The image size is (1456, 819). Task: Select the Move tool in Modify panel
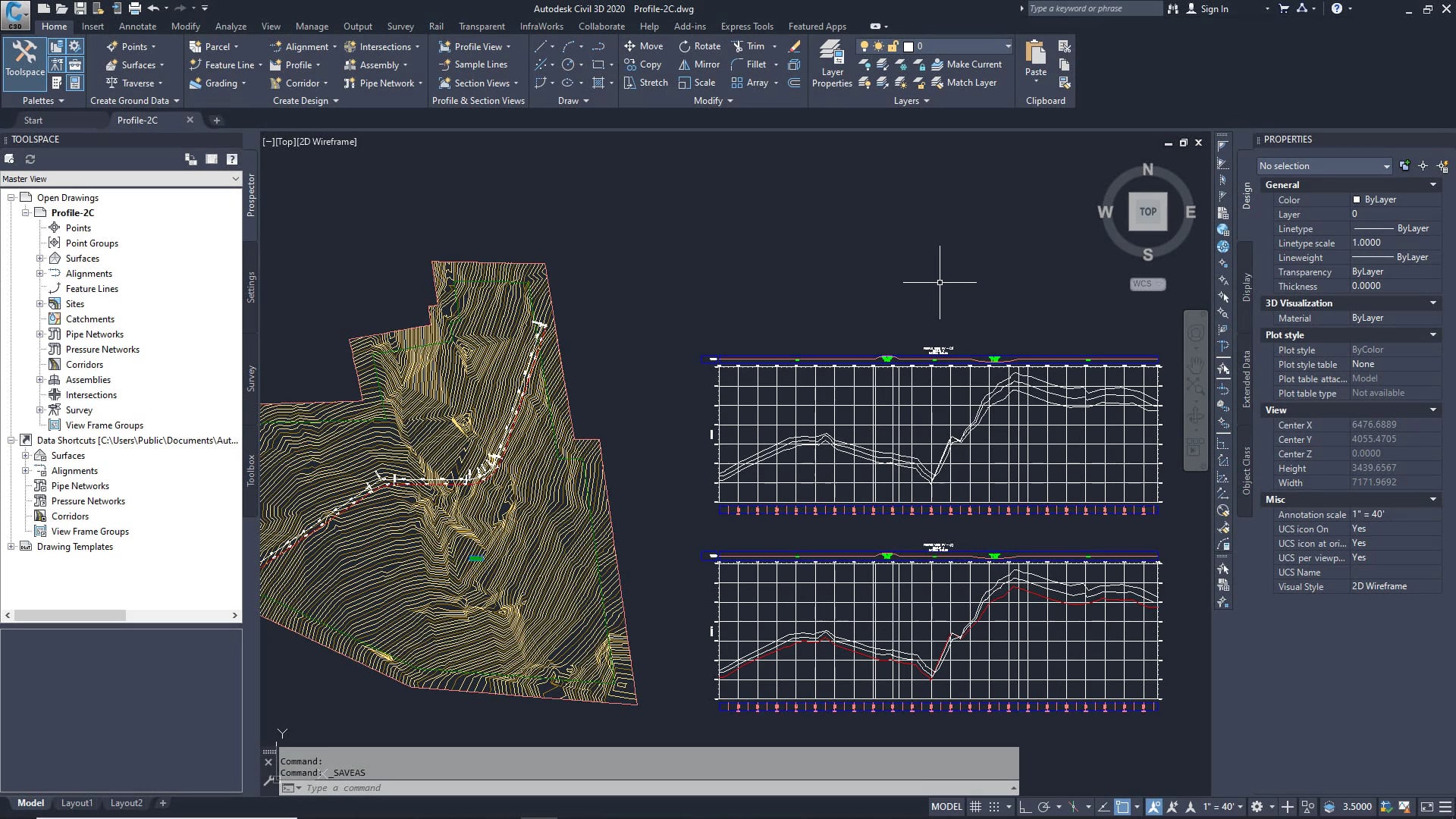tap(643, 46)
